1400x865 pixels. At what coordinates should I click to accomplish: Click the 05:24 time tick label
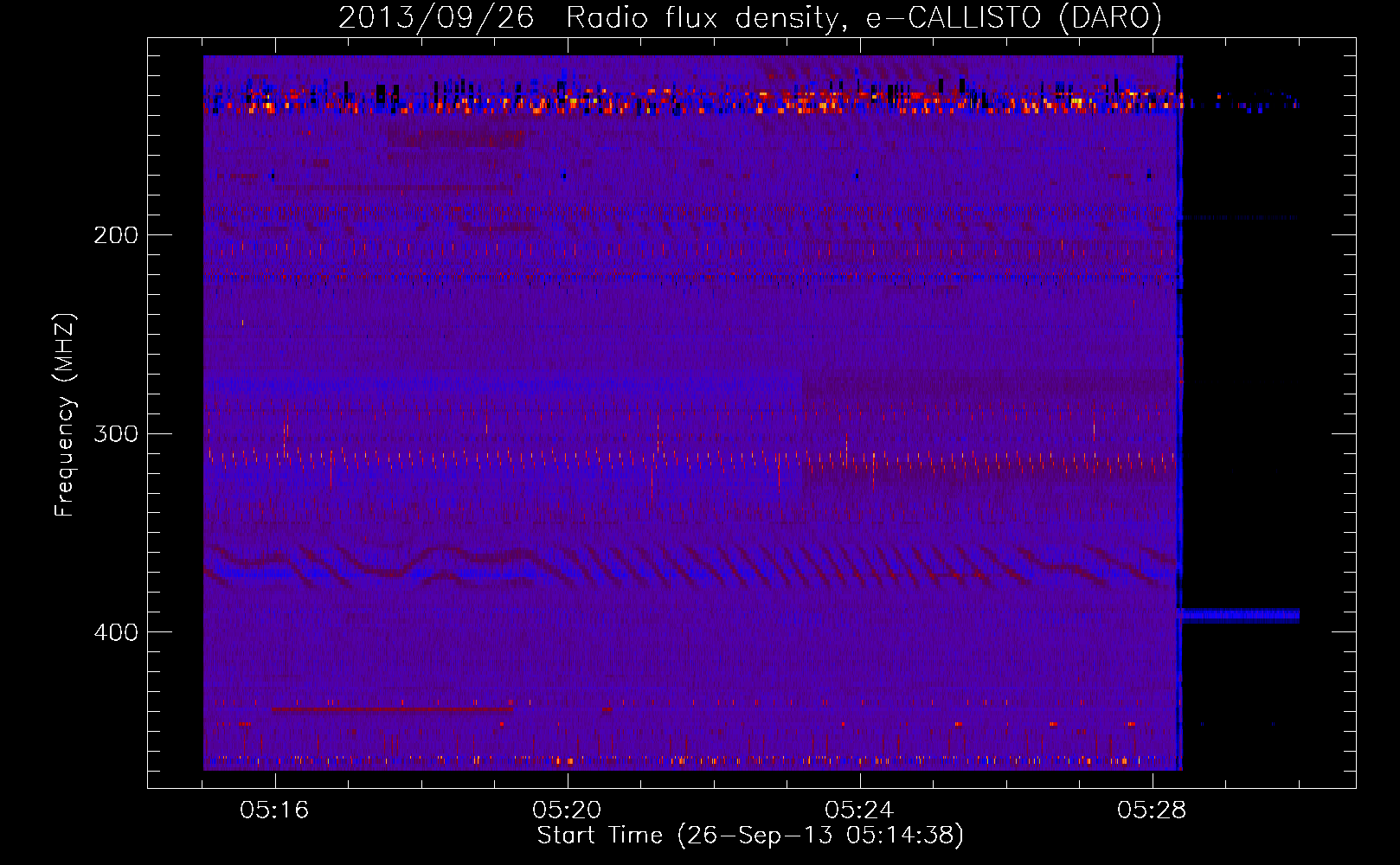(x=859, y=811)
